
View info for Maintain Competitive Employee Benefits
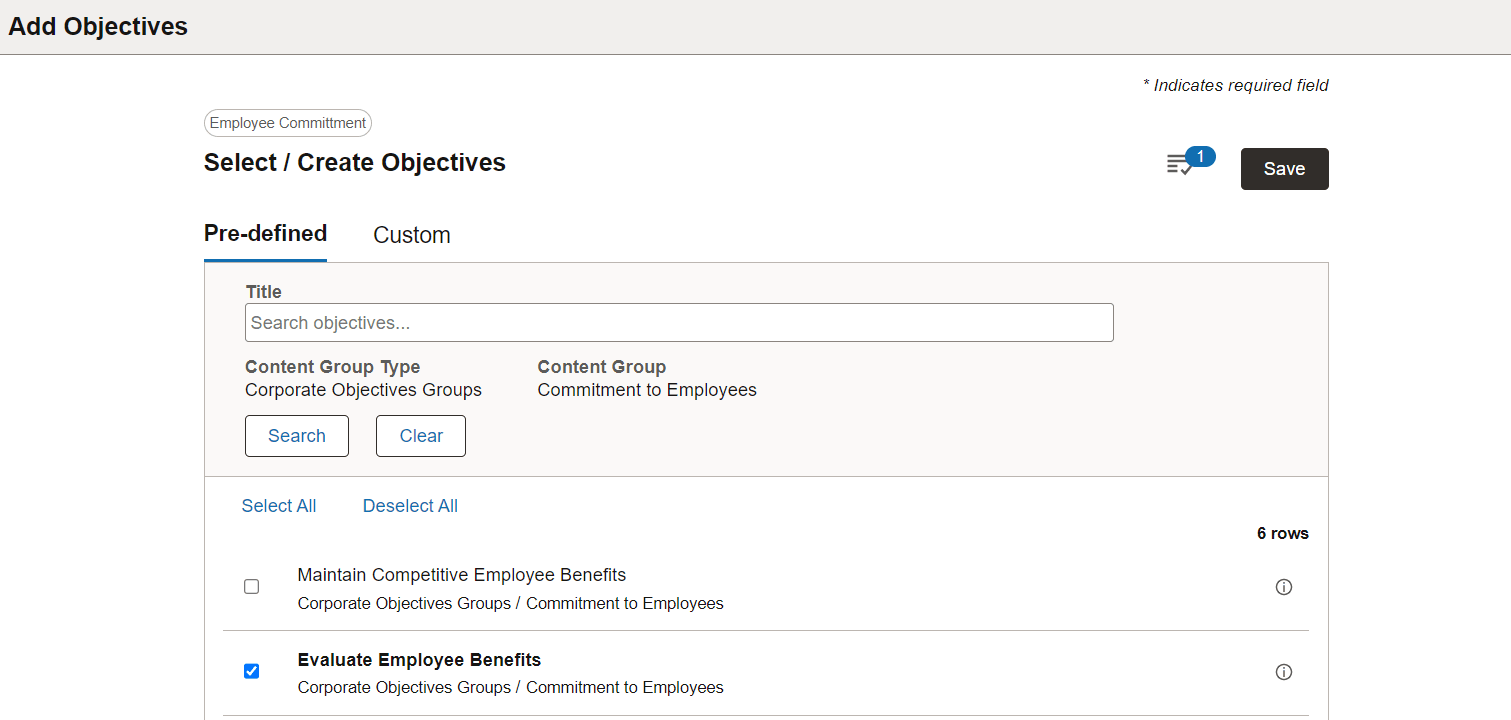coord(1284,587)
